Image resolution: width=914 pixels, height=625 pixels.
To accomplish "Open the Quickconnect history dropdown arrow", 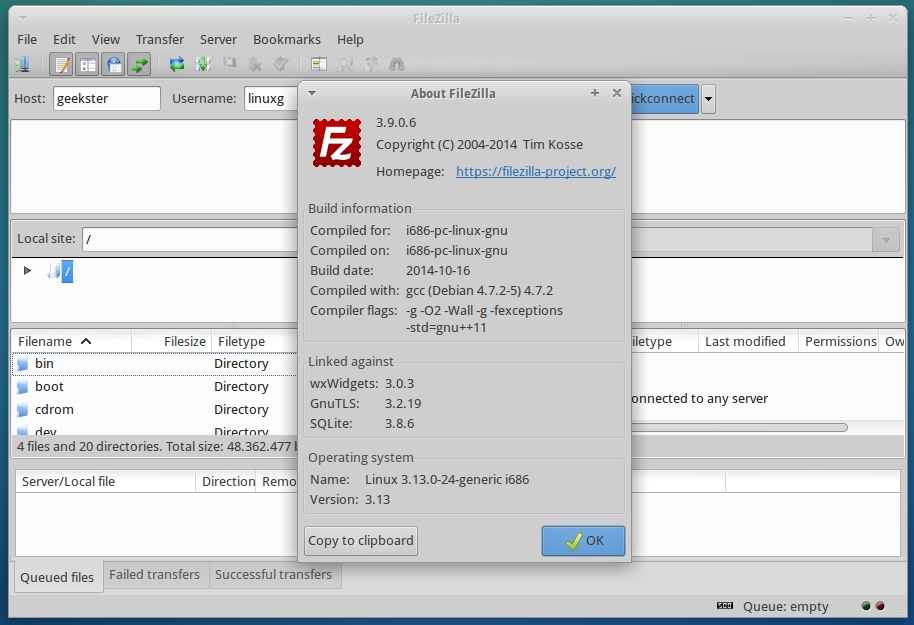I will (708, 99).
